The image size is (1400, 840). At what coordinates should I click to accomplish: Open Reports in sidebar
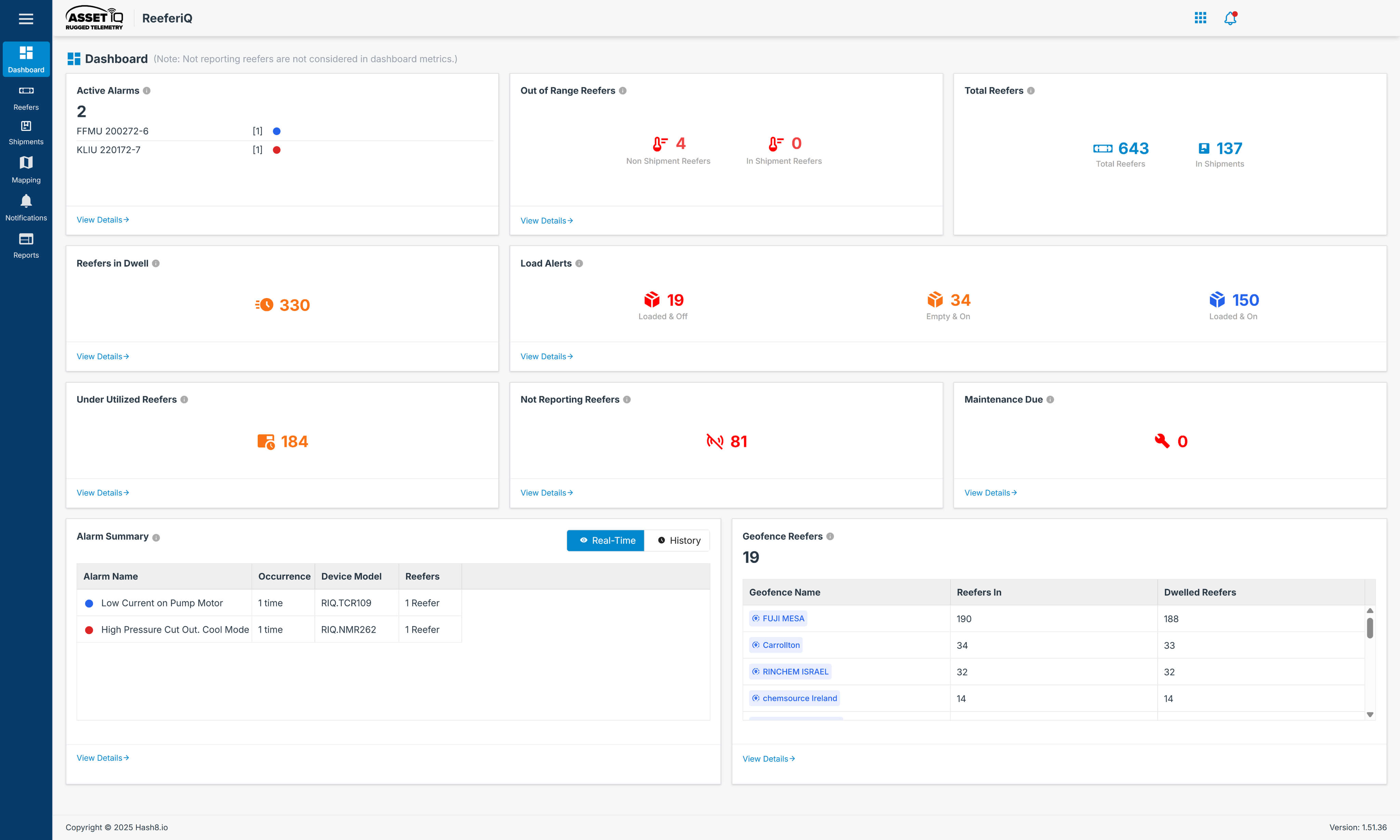coord(26,246)
